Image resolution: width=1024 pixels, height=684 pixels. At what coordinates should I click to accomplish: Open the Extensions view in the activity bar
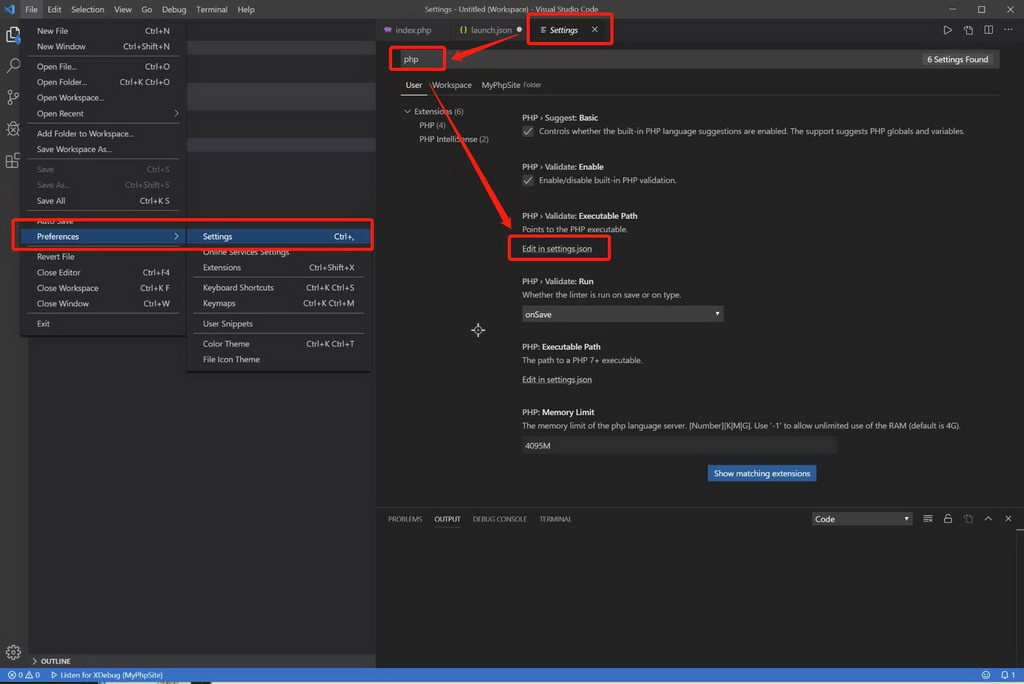pyautogui.click(x=12, y=161)
